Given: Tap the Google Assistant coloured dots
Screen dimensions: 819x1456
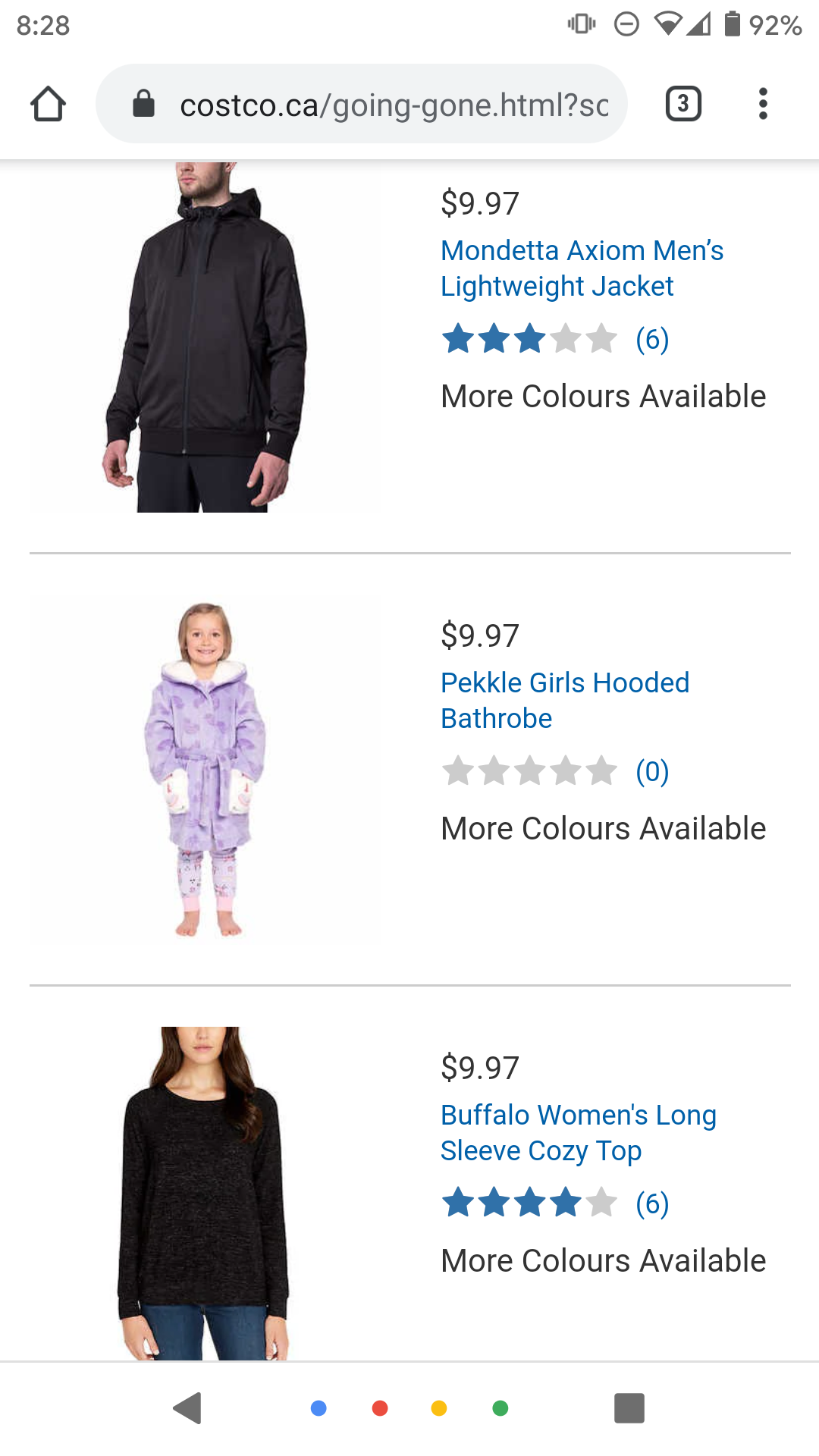Looking at the screenshot, I should (409, 1408).
